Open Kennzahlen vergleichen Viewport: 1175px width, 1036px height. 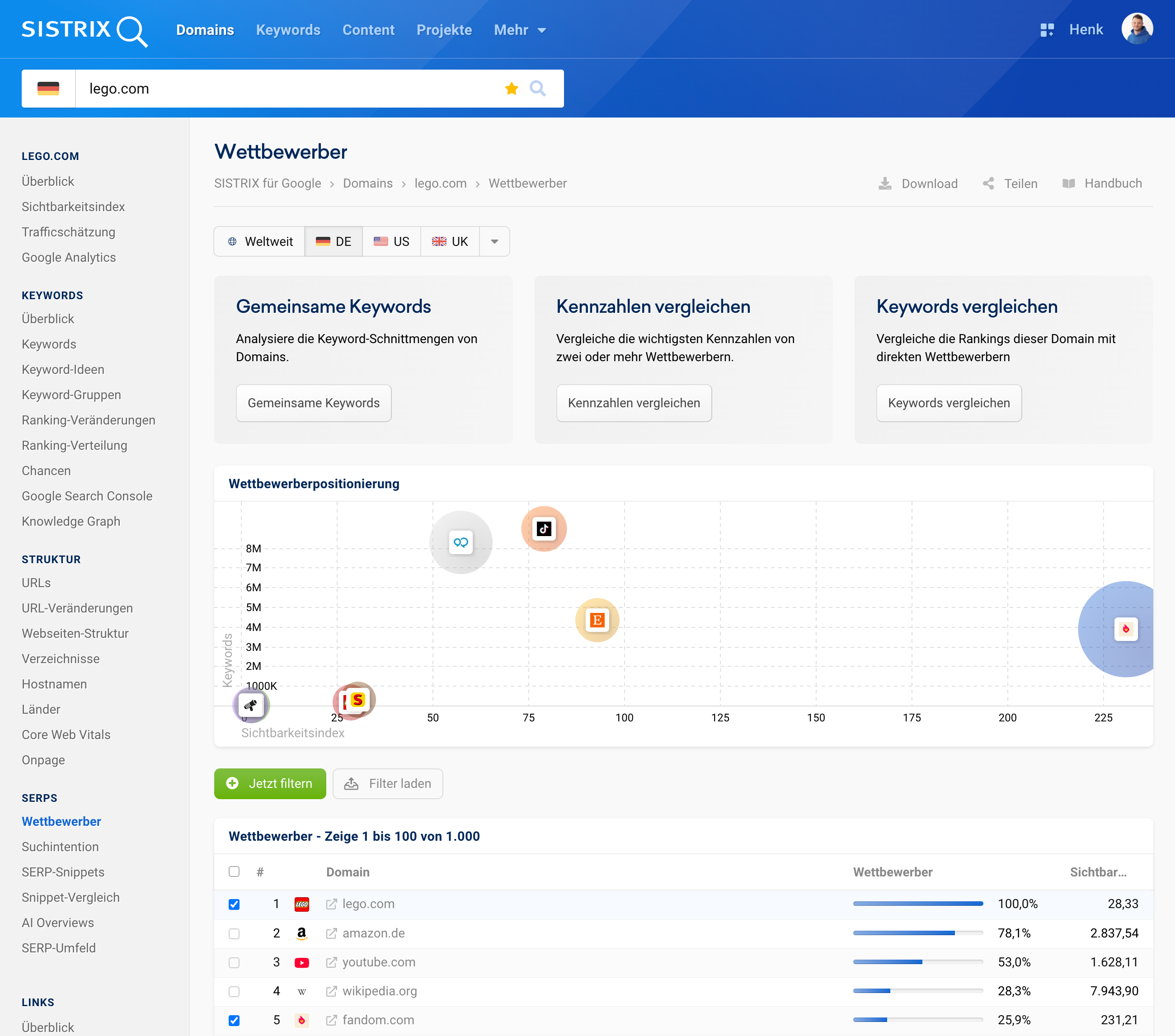coord(634,403)
